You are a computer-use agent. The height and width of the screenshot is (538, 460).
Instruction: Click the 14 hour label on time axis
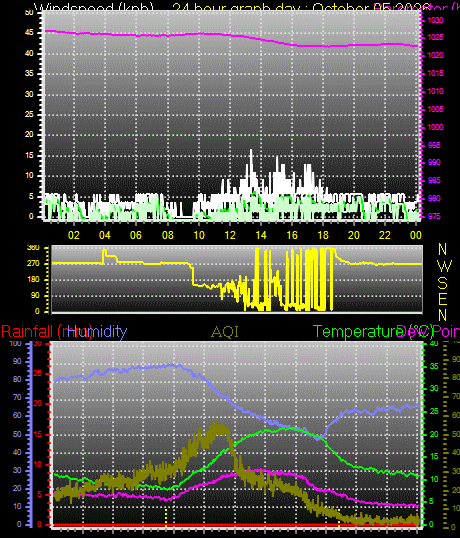261,235
